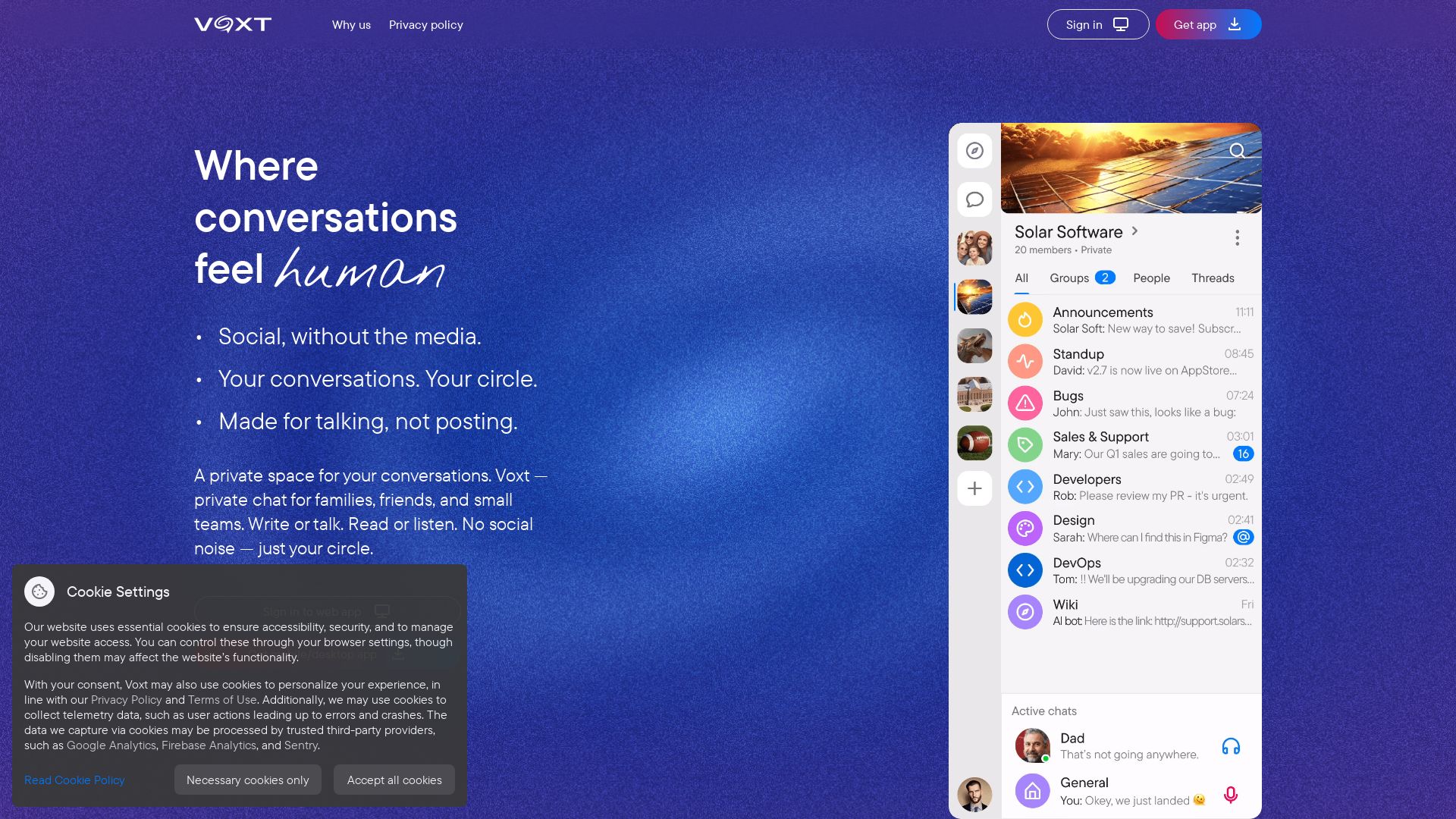Open Privacy policy in top navigation
The width and height of the screenshot is (1456, 819).
coord(426,24)
